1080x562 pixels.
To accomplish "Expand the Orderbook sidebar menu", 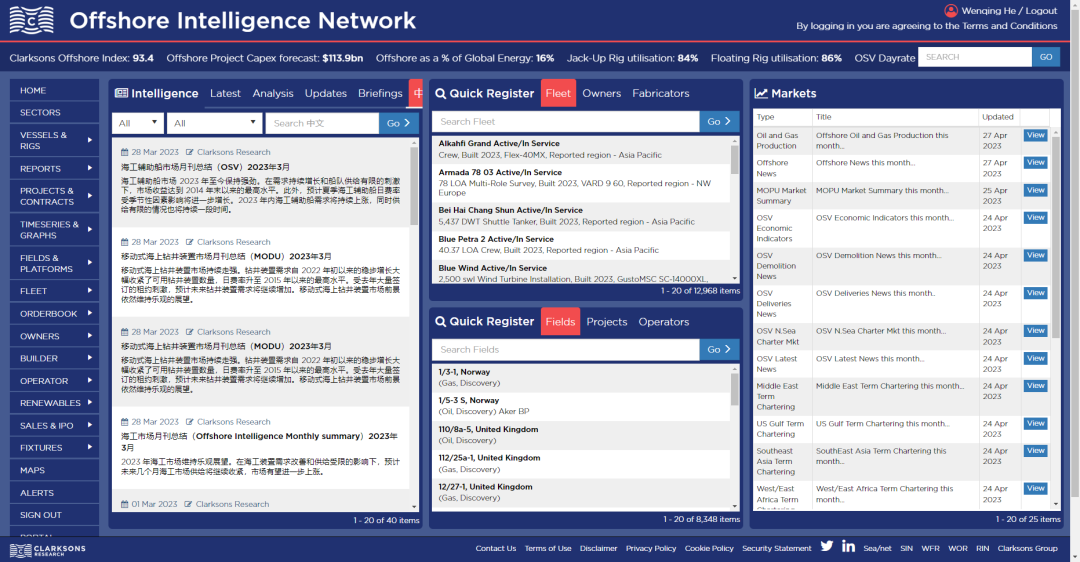I will click(54, 313).
